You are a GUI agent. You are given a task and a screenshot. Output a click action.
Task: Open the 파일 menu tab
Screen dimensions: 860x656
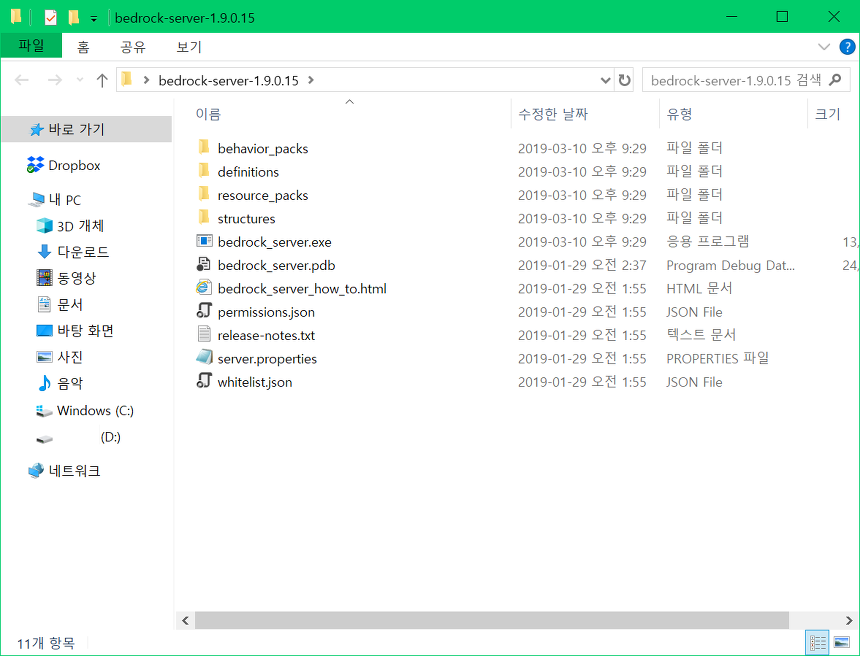pyautogui.click(x=31, y=46)
